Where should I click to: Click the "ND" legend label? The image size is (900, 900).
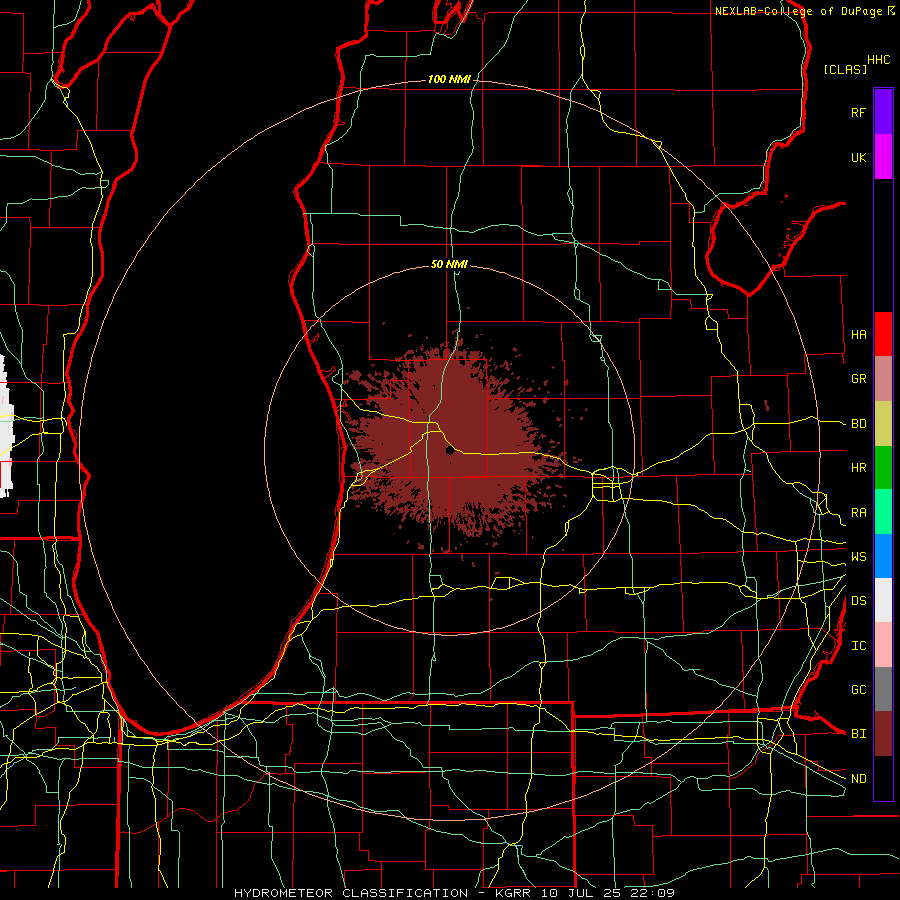click(858, 779)
